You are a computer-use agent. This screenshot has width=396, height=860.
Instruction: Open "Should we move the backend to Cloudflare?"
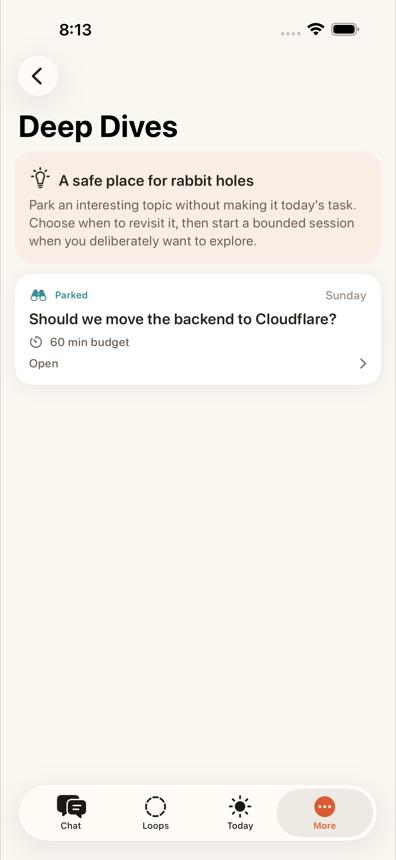coord(183,319)
